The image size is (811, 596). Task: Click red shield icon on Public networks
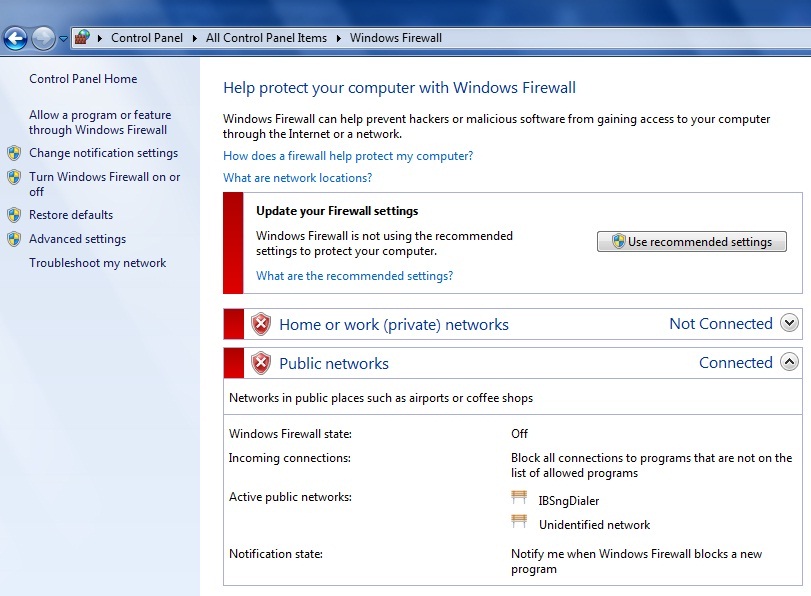[x=261, y=363]
